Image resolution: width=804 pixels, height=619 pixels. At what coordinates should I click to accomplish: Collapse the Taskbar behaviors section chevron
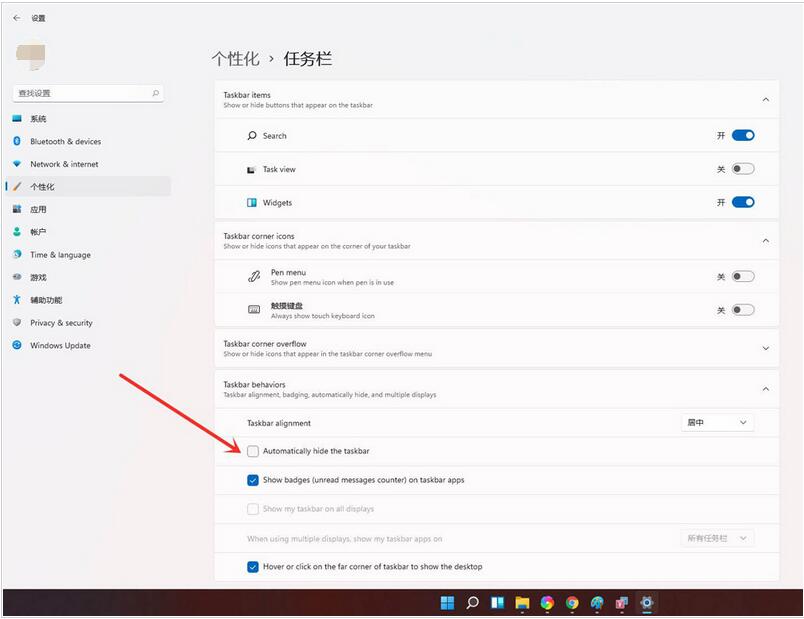point(766,389)
